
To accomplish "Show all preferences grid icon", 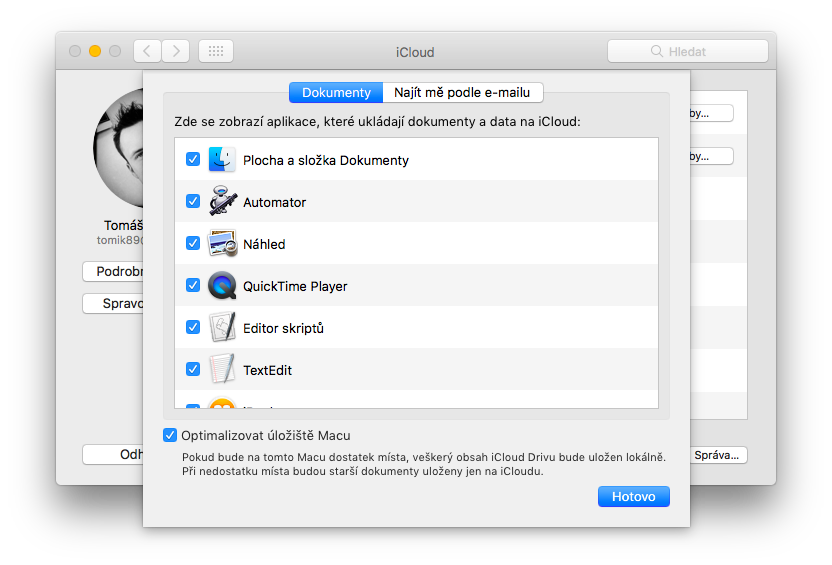I will point(216,51).
